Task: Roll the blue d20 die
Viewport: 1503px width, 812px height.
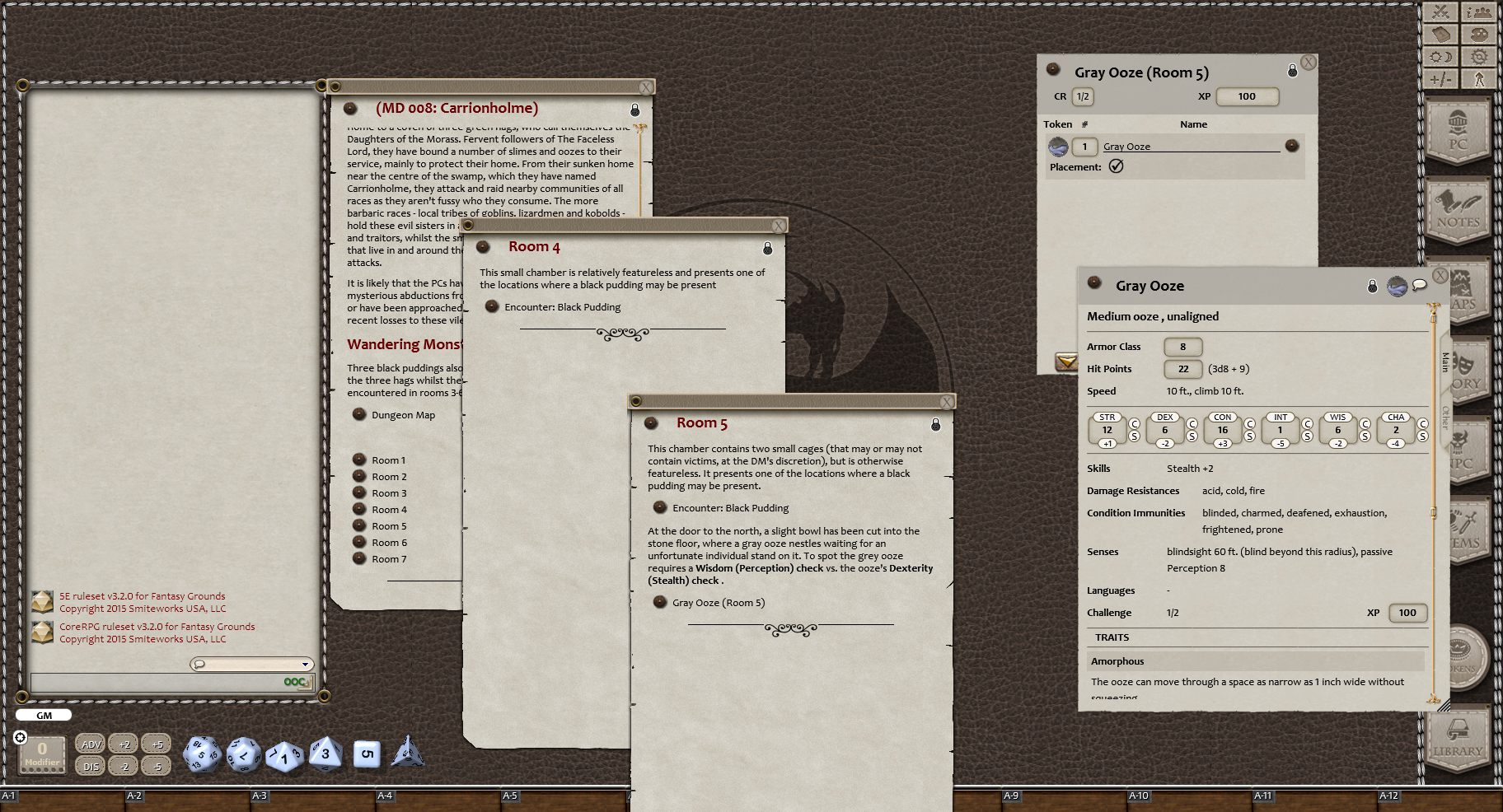Action: tap(202, 754)
